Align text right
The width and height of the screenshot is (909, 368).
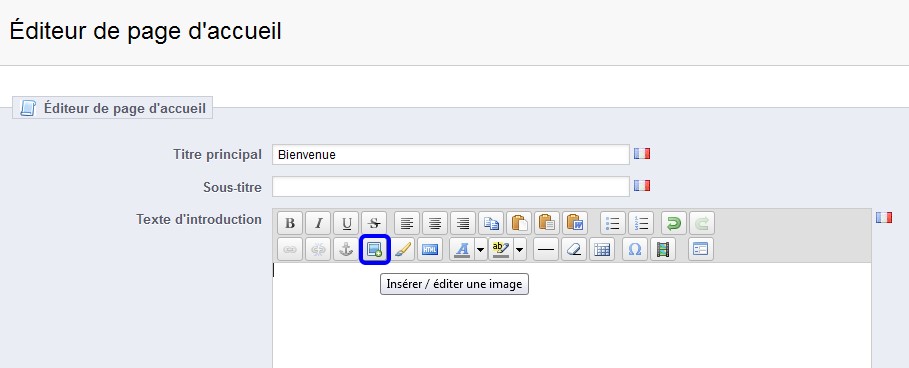(x=463, y=223)
